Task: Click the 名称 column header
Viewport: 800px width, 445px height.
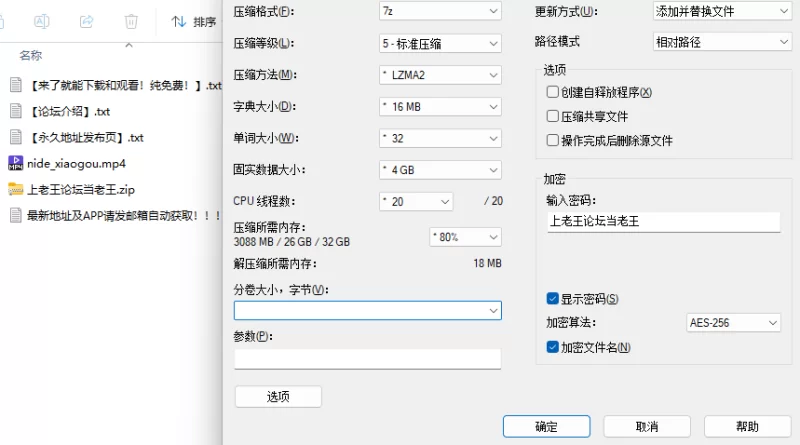Action: click(x=31, y=56)
